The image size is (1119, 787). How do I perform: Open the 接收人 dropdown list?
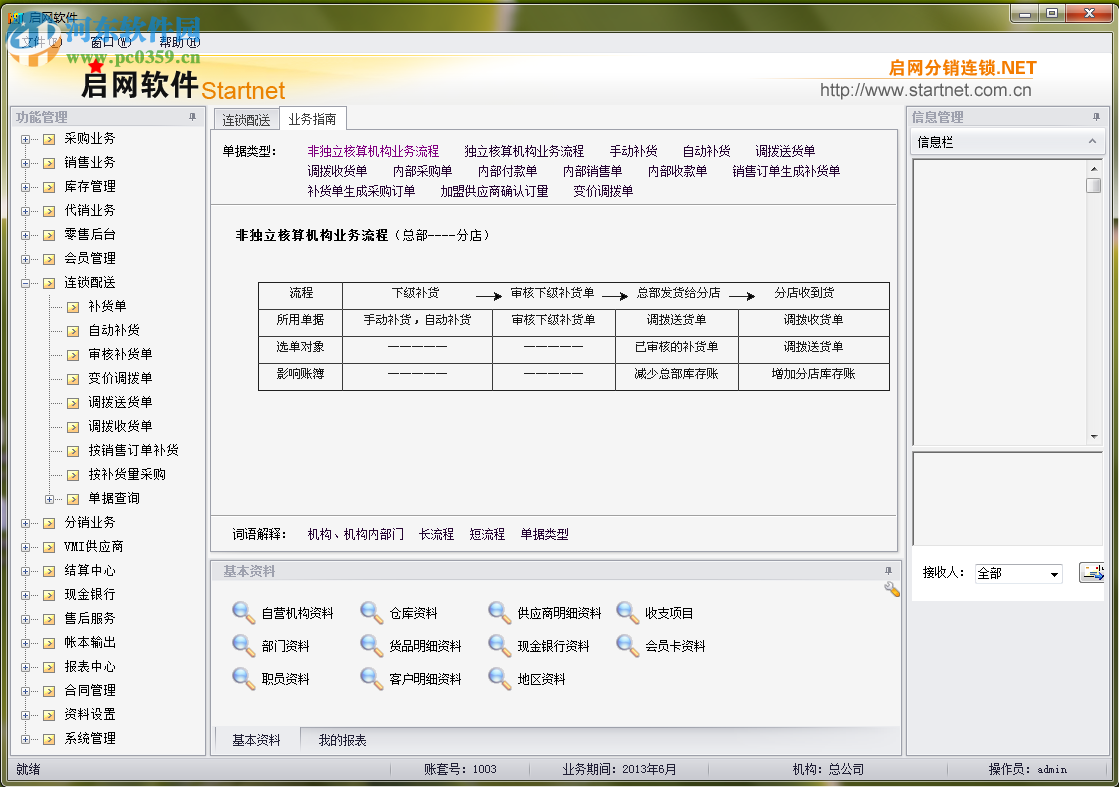[1054, 574]
